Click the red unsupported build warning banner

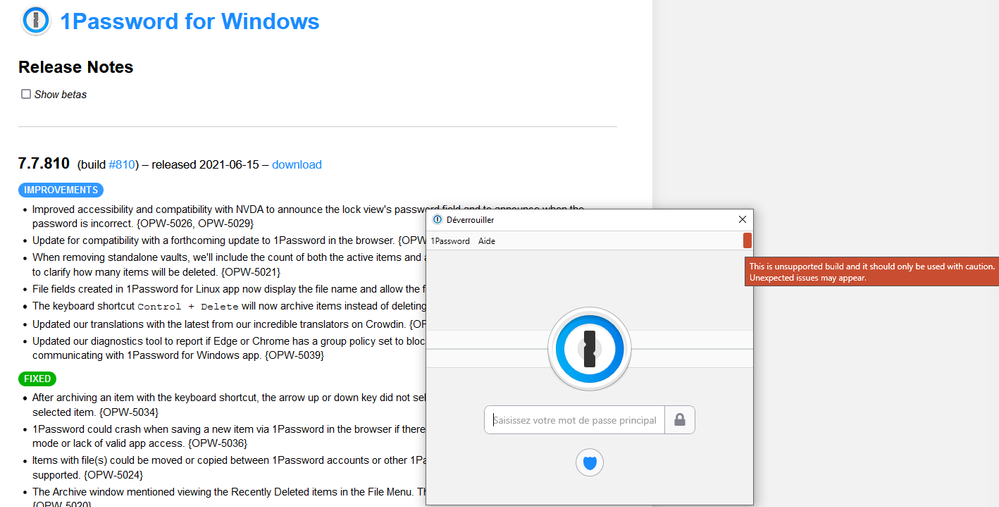(871, 272)
